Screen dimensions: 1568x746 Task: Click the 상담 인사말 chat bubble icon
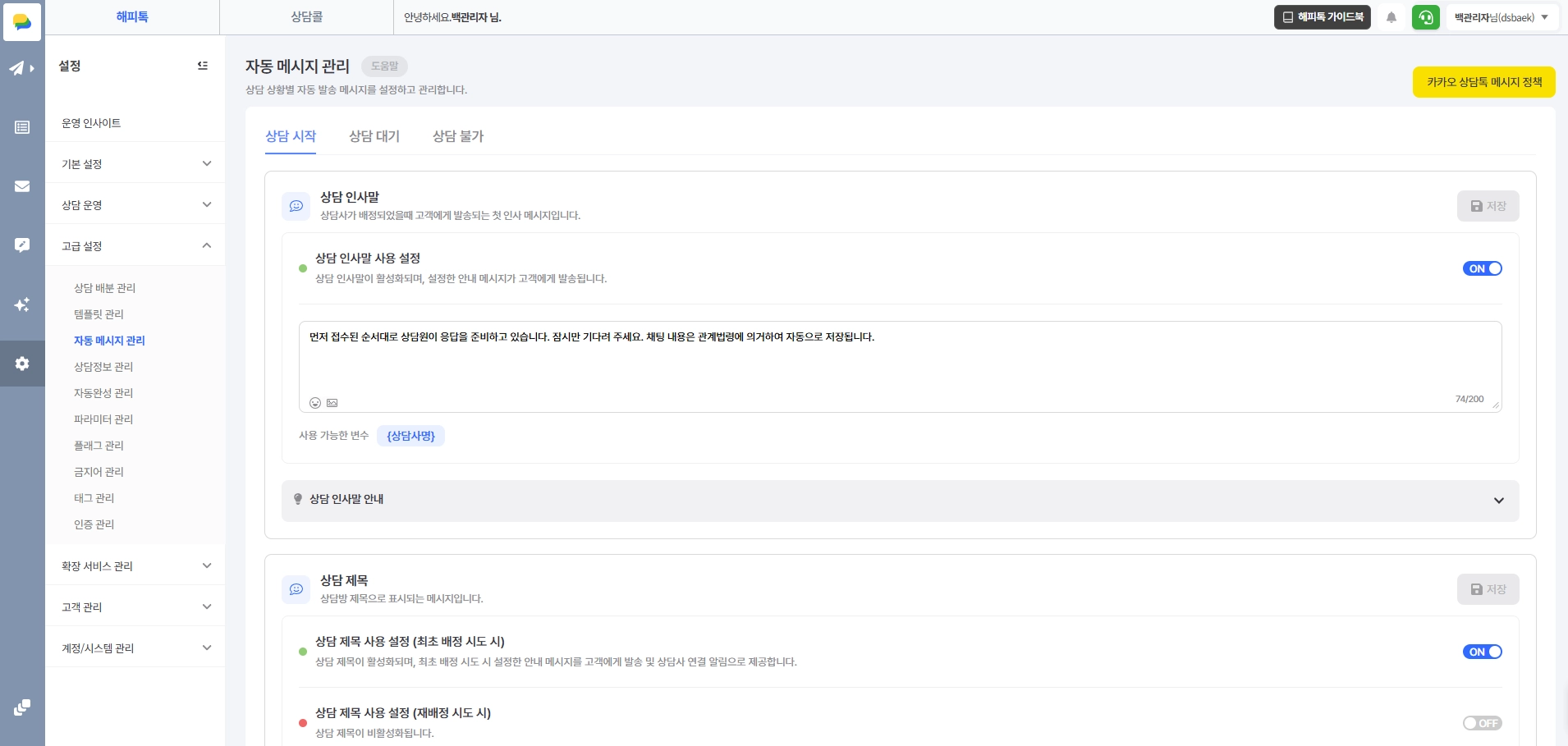click(x=296, y=206)
